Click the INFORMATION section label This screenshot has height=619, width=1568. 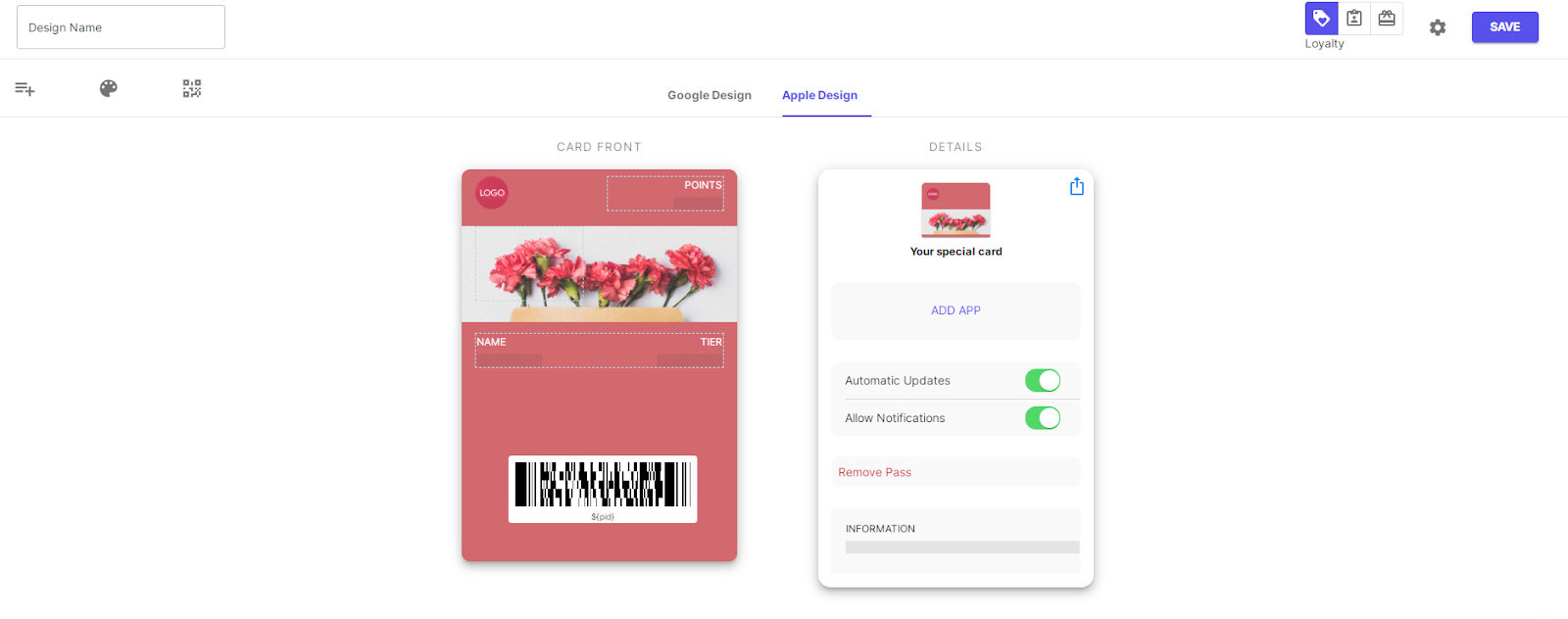click(880, 529)
